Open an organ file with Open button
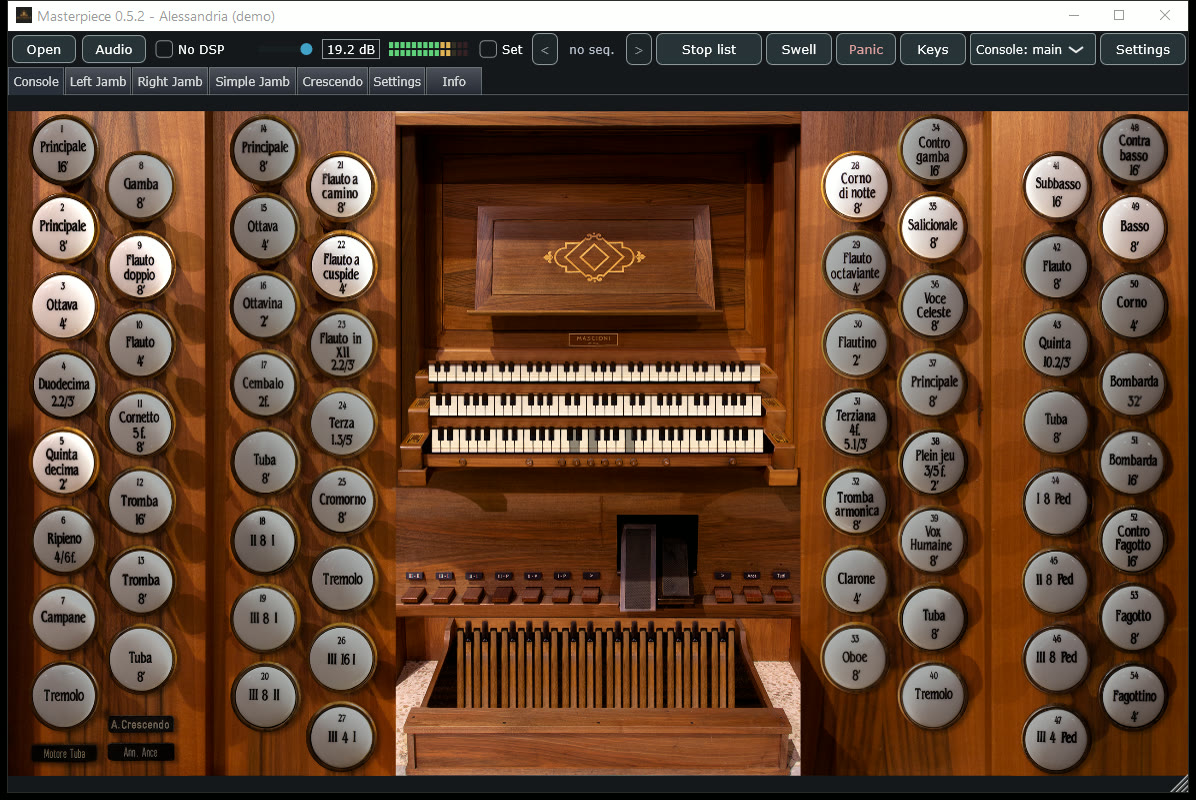This screenshot has height=800, width=1196. pos(43,50)
